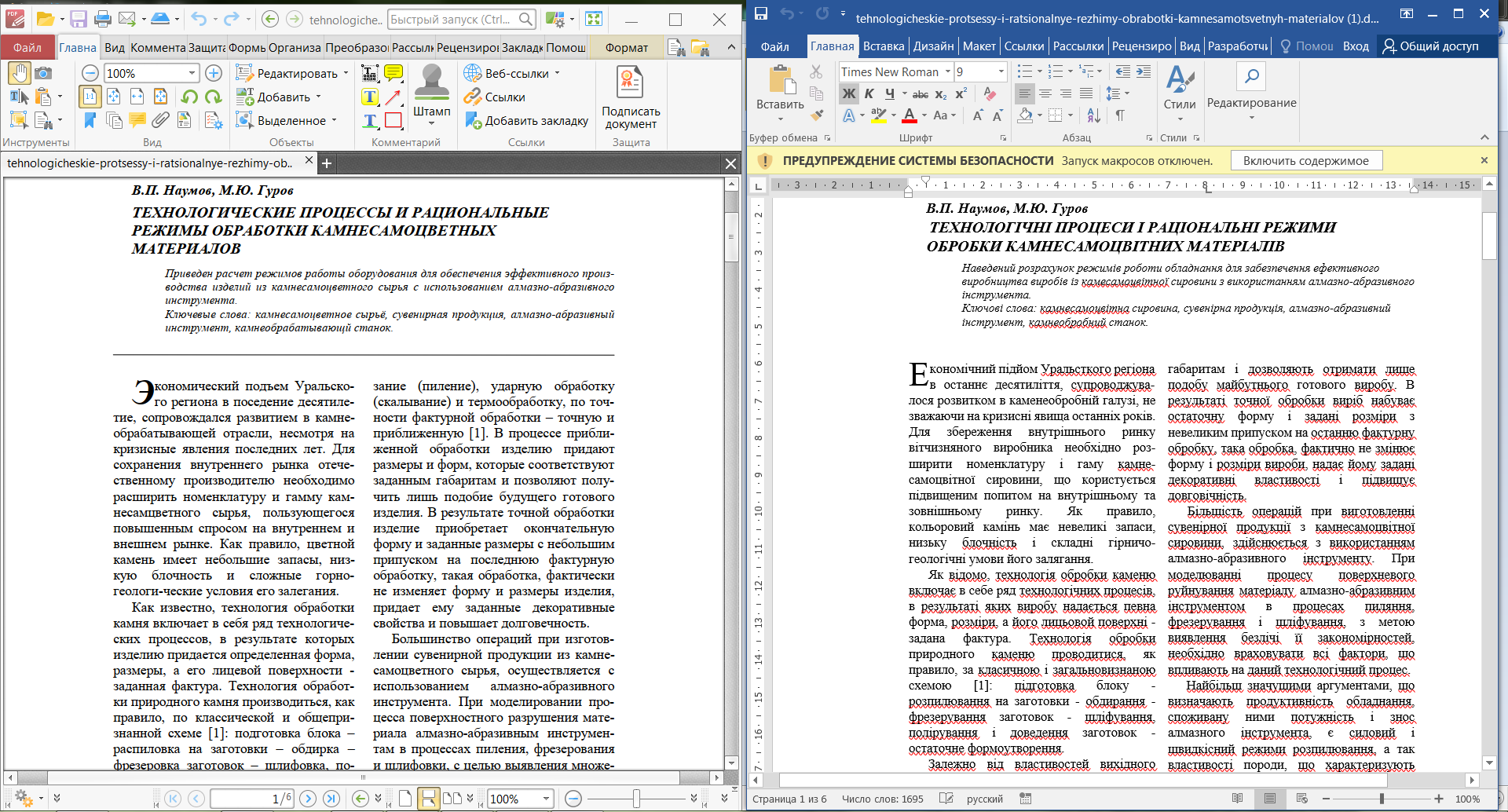The height and width of the screenshot is (812, 1508).
Task: Click the Быстрый запуск search field
Action: pyautogui.click(x=462, y=19)
